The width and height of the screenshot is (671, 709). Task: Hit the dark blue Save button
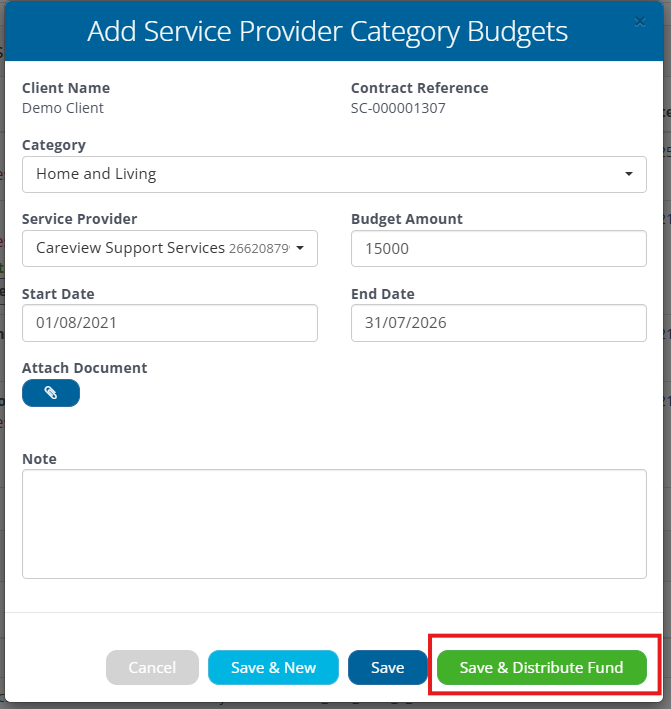(x=387, y=668)
